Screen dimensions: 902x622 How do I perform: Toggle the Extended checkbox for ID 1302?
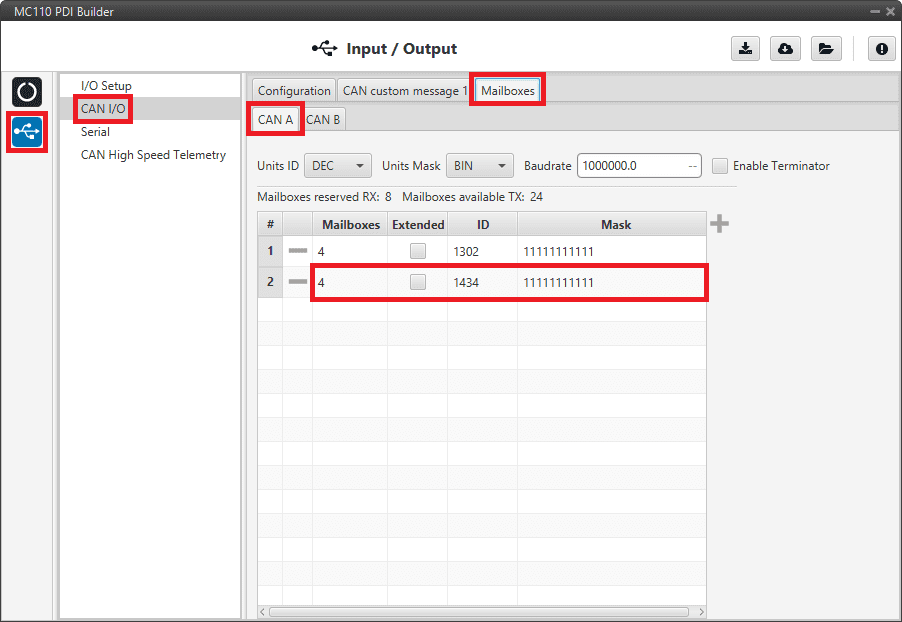417,251
